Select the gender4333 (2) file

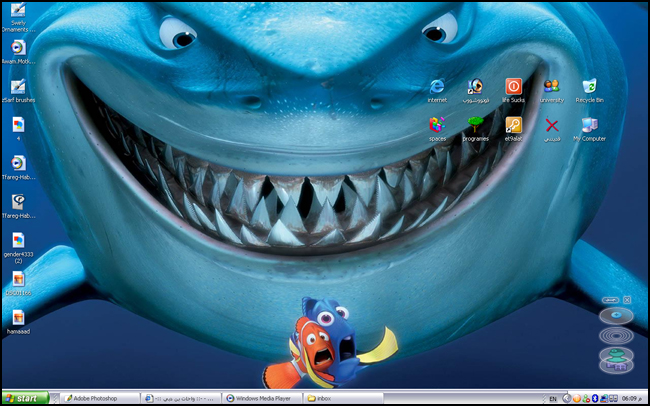(x=18, y=248)
